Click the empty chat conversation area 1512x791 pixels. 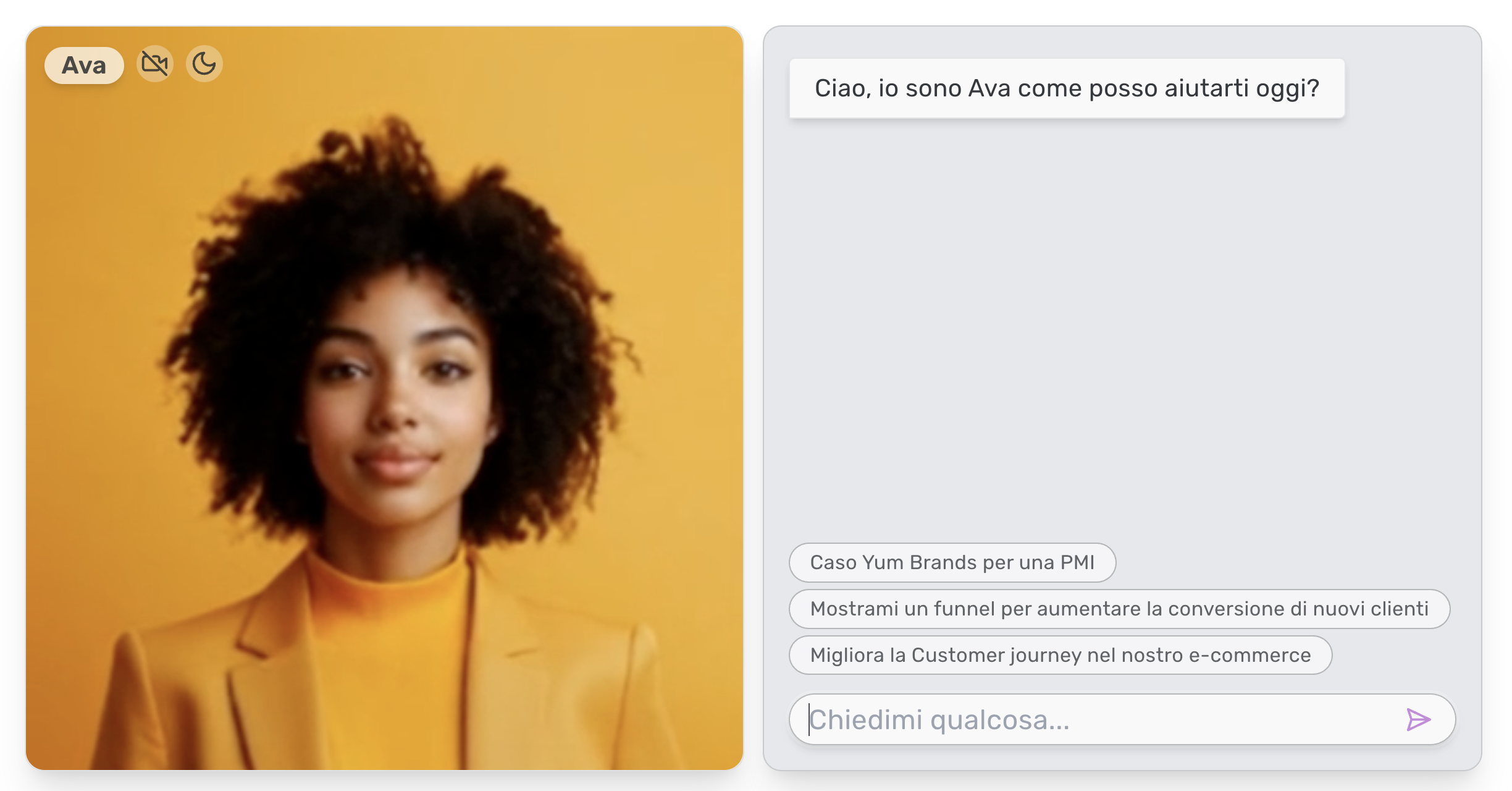[x=1122, y=328]
